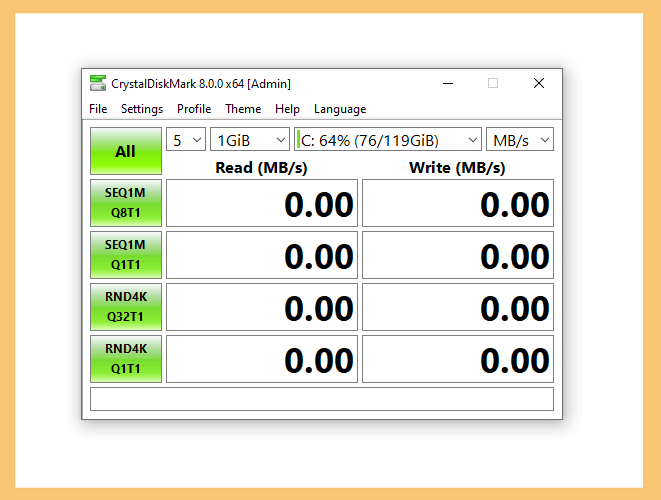Close the CrystalDiskMark window
The image size is (661, 500).
tap(539, 83)
